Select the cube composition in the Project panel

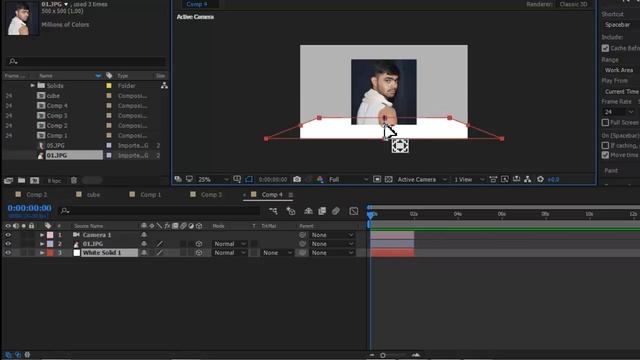click(53, 96)
